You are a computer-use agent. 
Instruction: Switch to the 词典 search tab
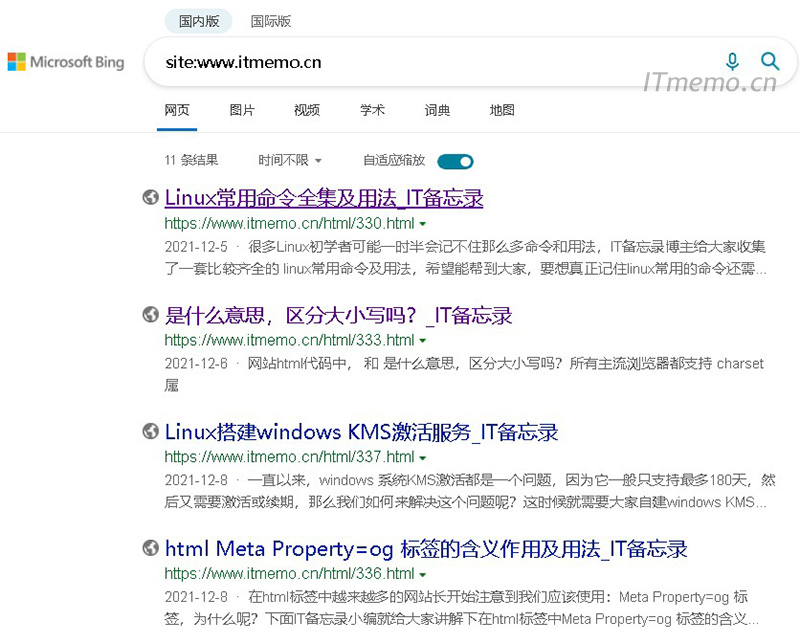(x=437, y=110)
